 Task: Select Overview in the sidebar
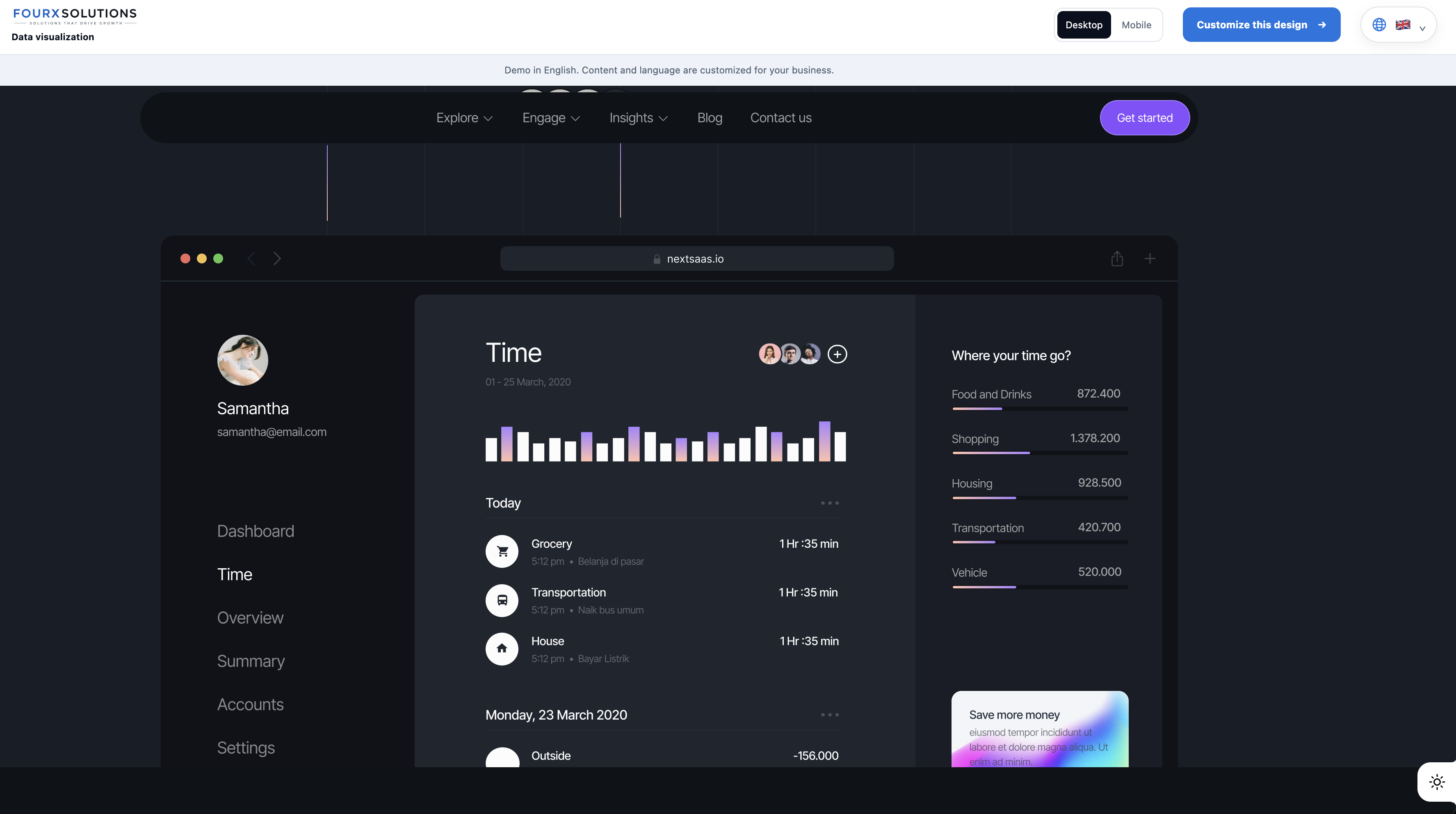(x=251, y=617)
